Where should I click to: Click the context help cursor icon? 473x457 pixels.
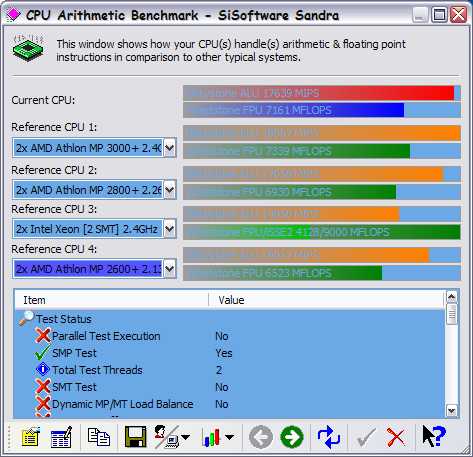point(434,436)
